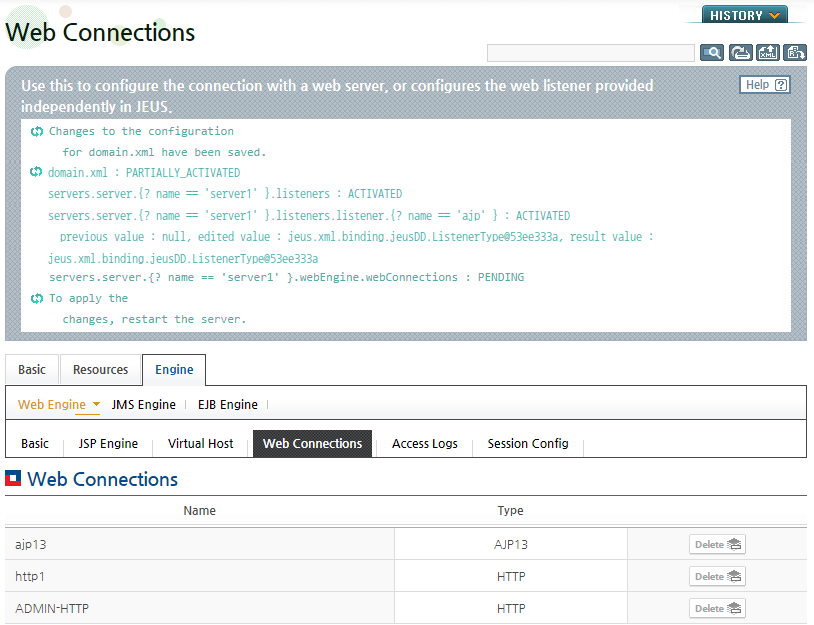The width and height of the screenshot is (814, 625).
Task: Click the AJP13 type cell
Action: click(511, 545)
